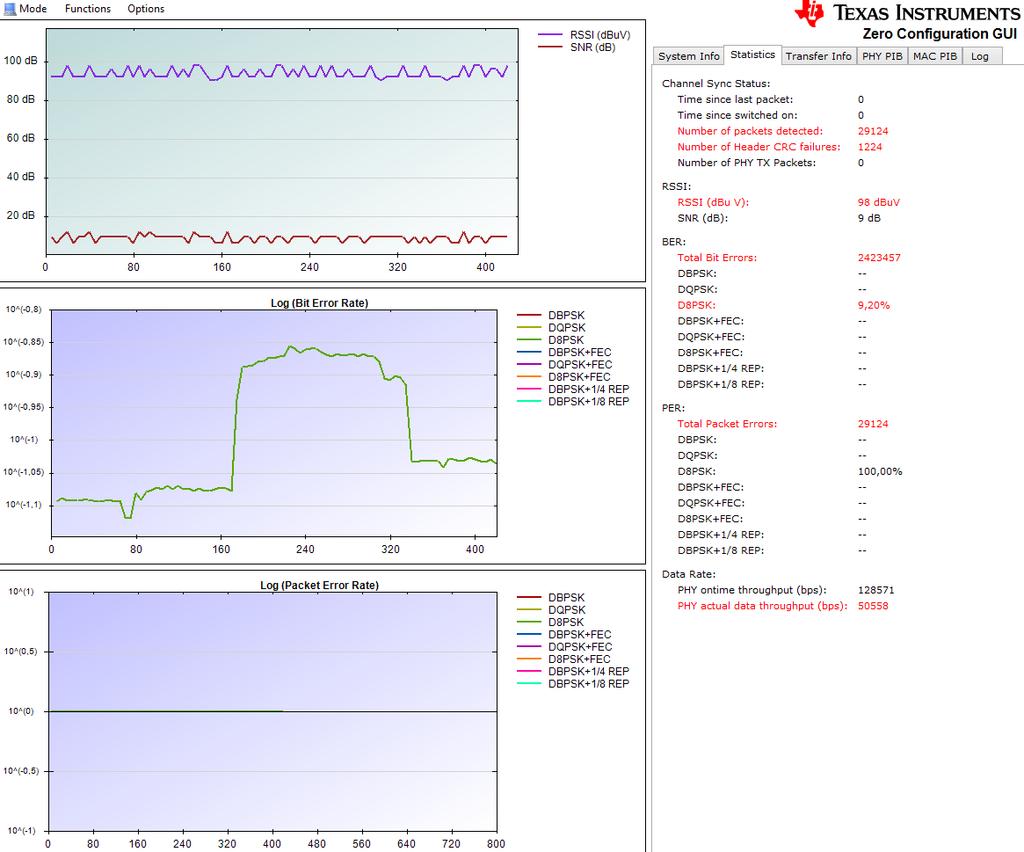
Task: Open the Log tab
Action: 980,56
